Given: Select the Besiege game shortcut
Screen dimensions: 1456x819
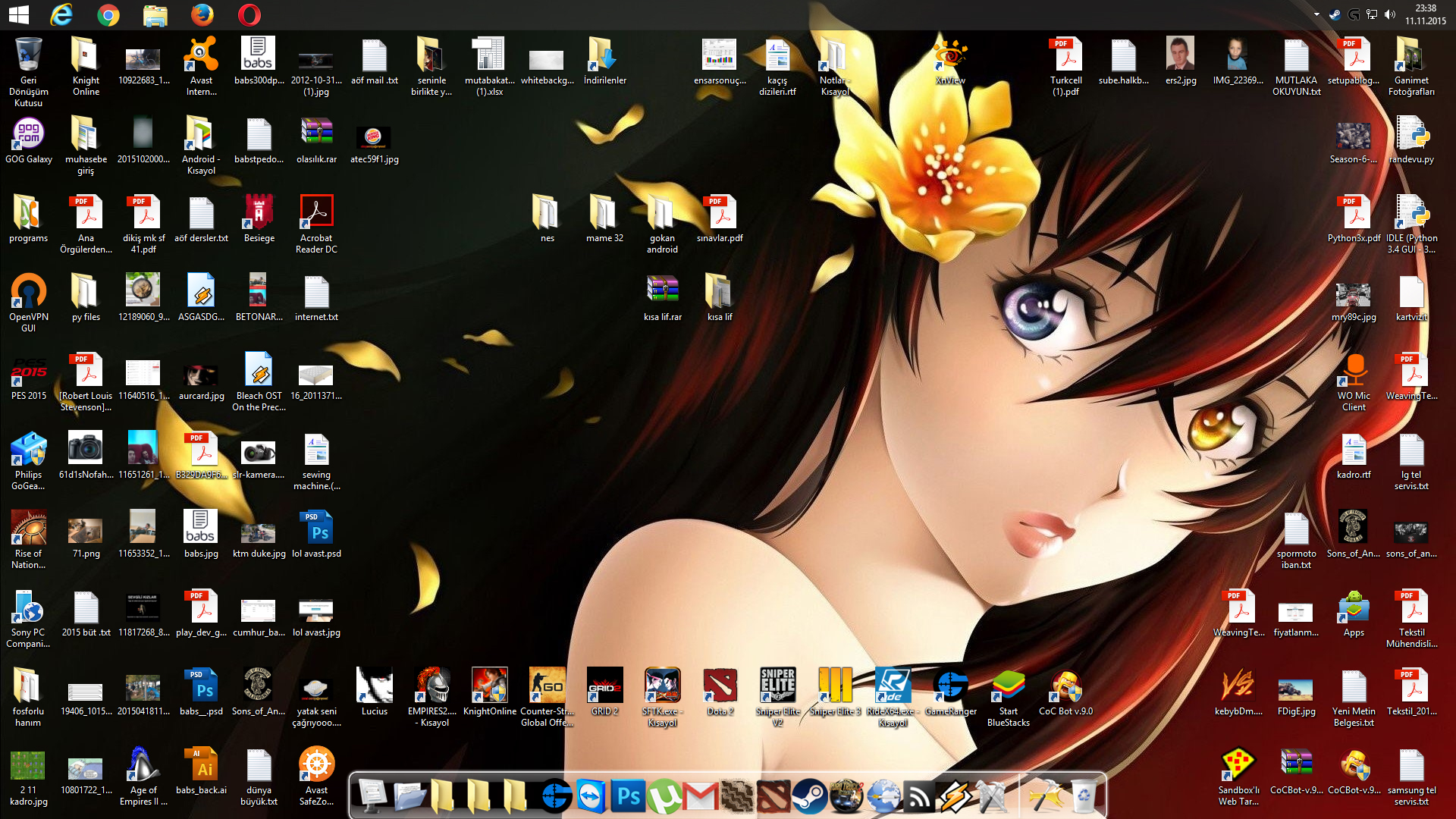Looking at the screenshot, I should 259,219.
